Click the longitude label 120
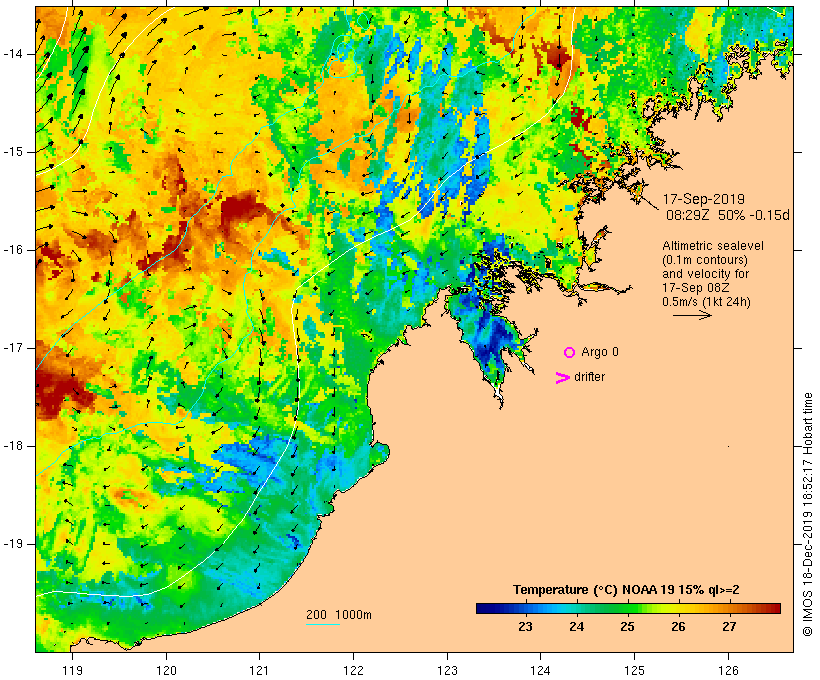 point(166,670)
